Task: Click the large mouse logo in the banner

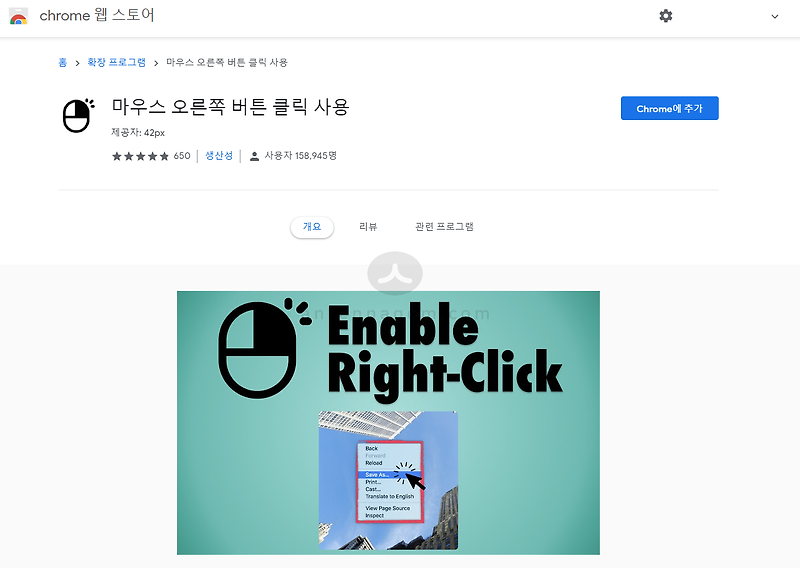Action: click(x=261, y=349)
